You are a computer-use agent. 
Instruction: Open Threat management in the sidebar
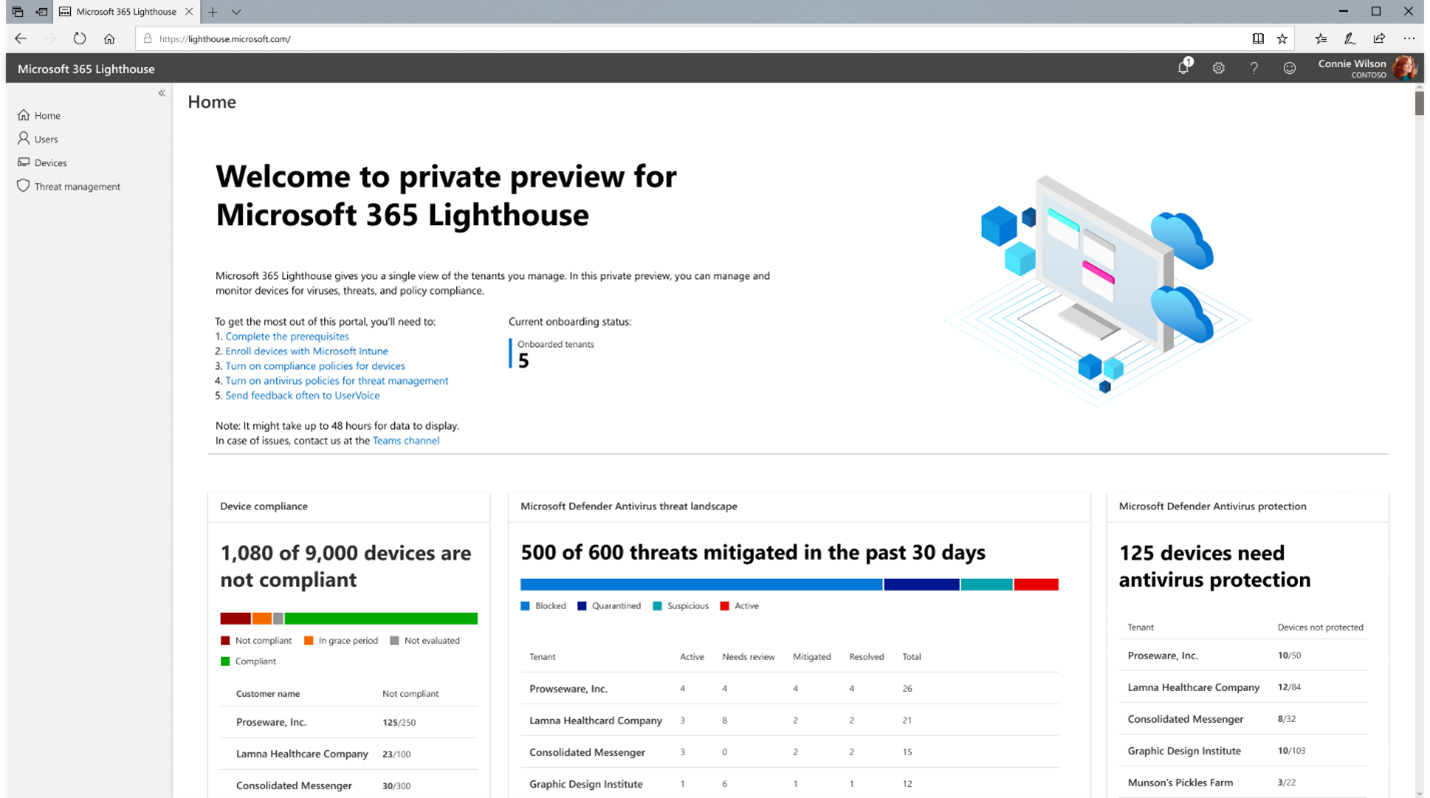69,186
